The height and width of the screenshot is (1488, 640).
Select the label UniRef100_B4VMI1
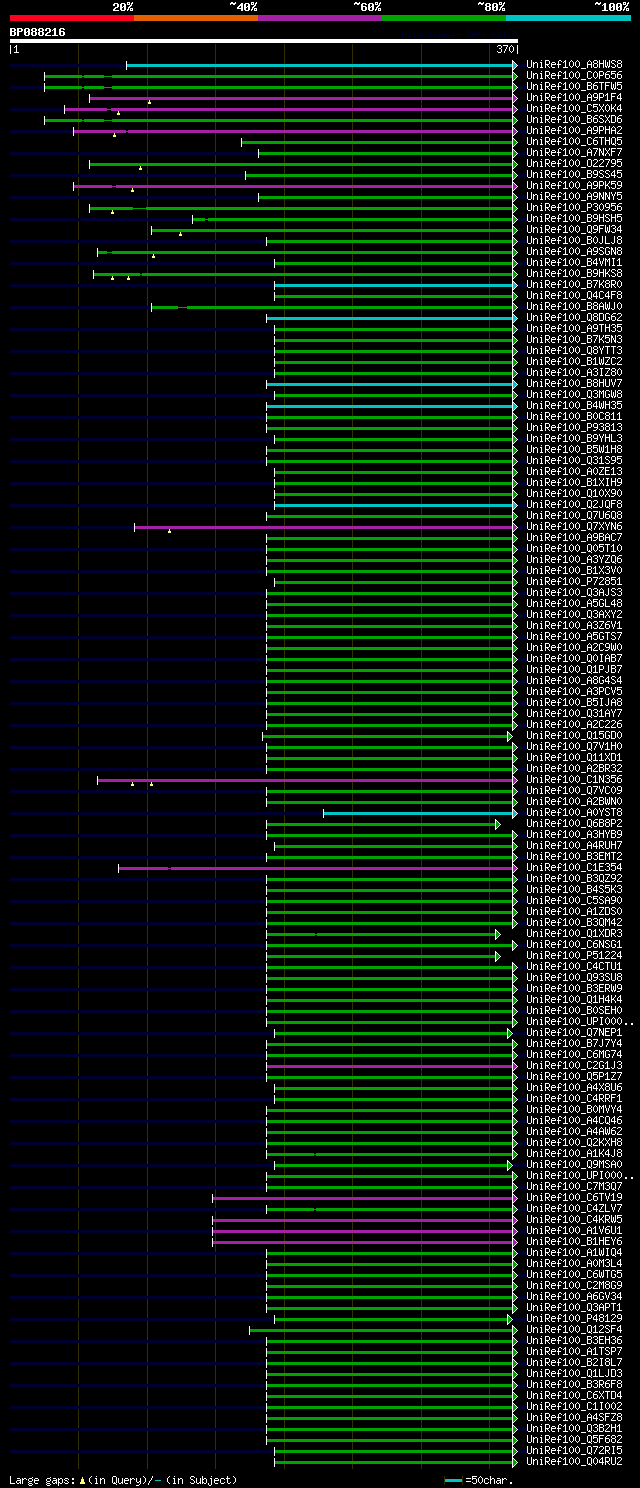(574, 263)
